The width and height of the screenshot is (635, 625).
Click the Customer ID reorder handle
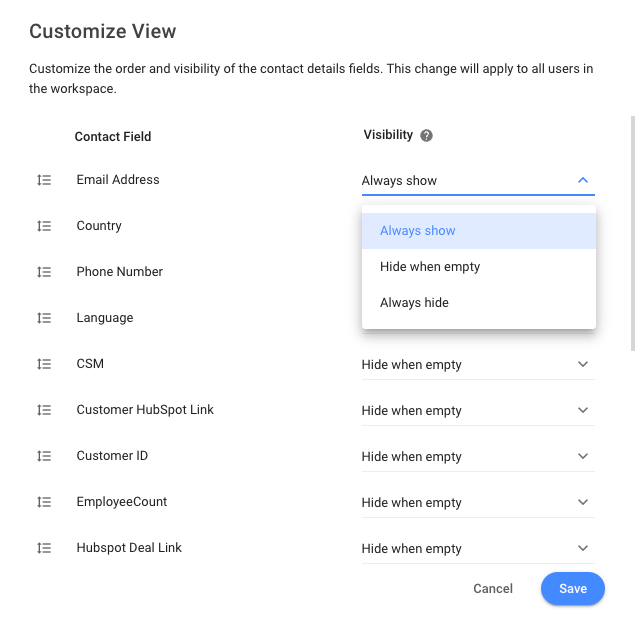[x=44, y=456]
